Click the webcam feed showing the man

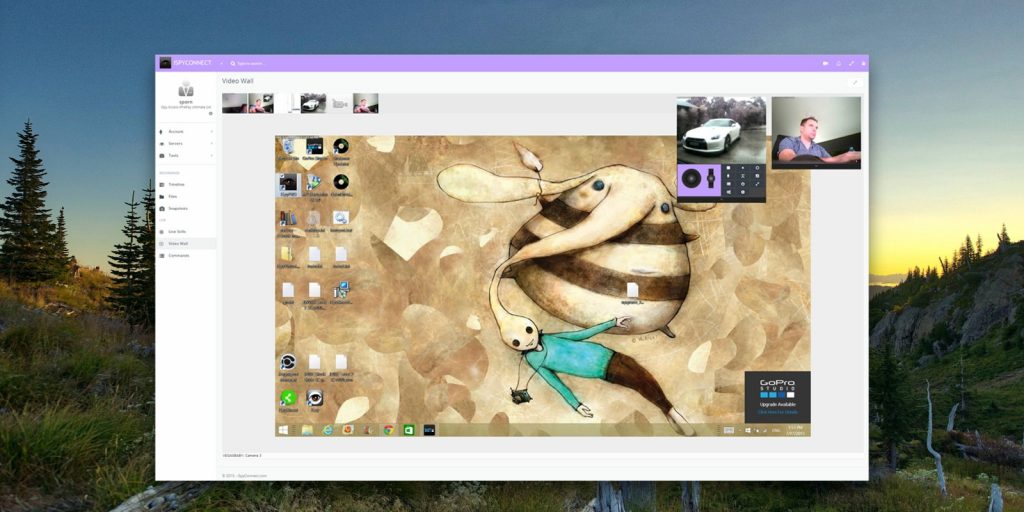coord(816,133)
